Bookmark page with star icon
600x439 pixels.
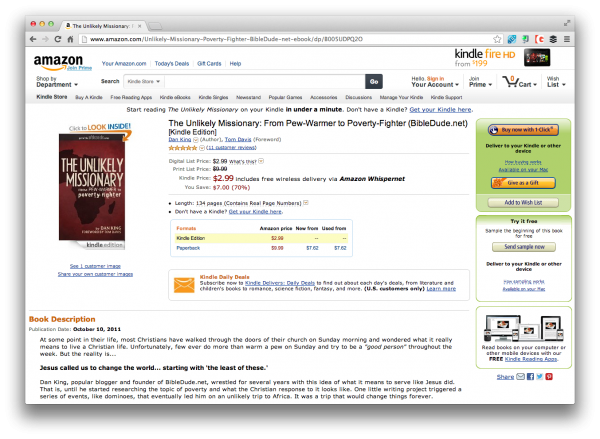point(497,39)
